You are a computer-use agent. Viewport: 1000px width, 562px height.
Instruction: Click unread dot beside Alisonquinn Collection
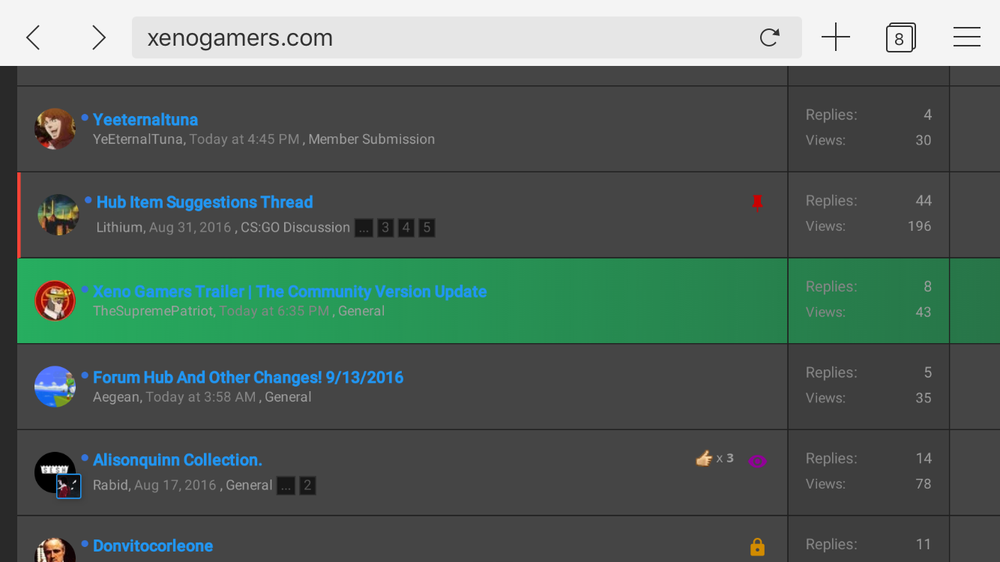85,457
